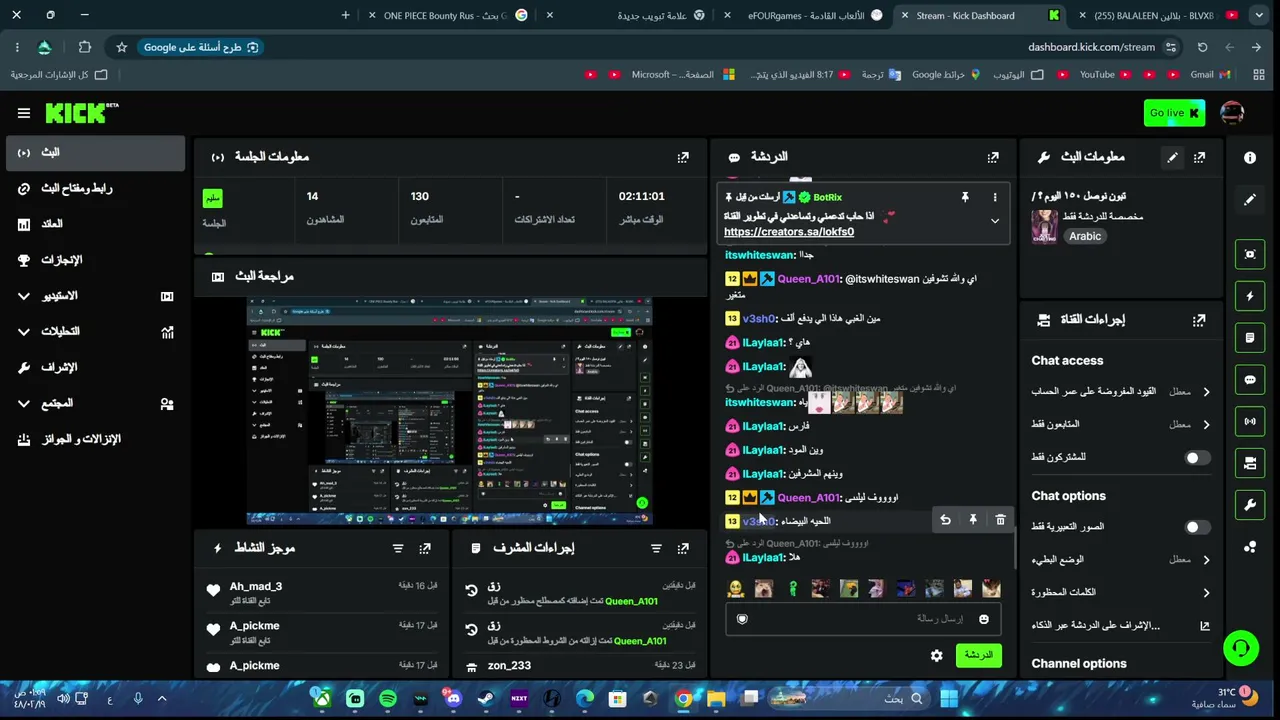Reply to the v3sh0 chat message
1280x720 pixels.
(945, 520)
